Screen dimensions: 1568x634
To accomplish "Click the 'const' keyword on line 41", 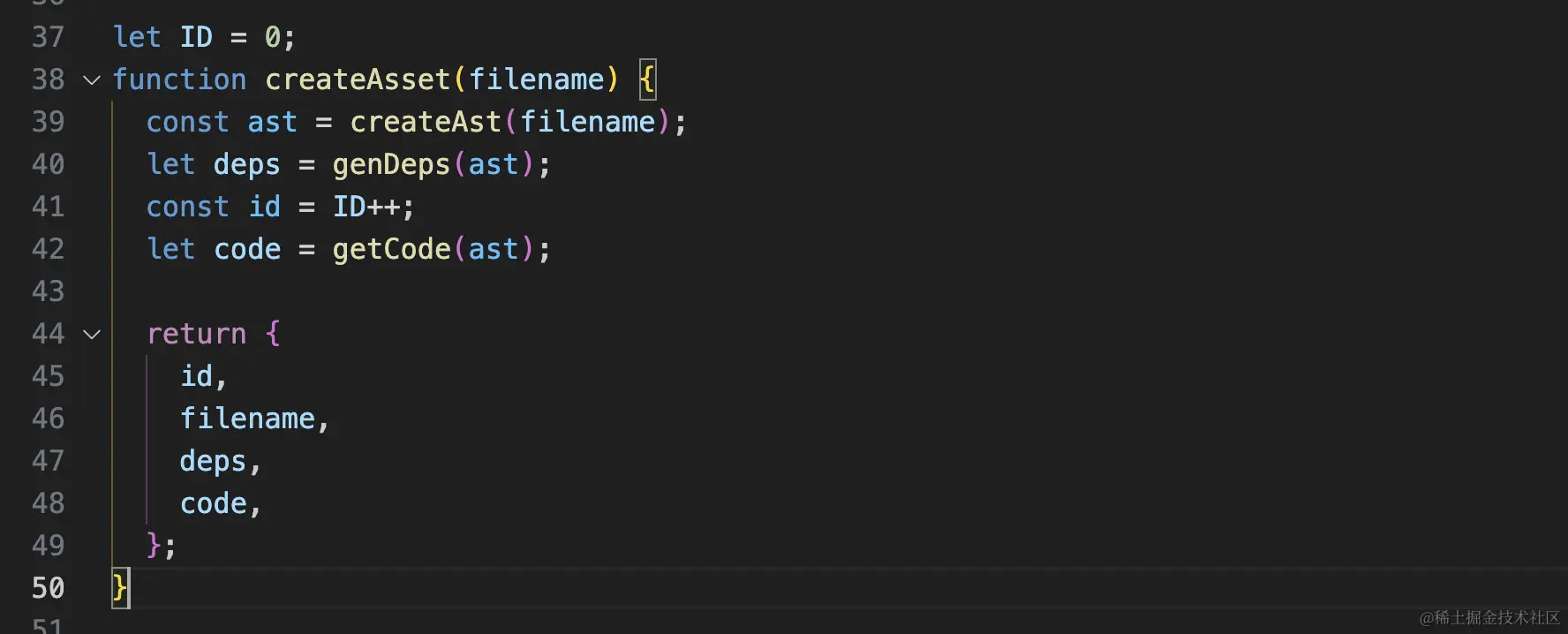I will [x=187, y=207].
